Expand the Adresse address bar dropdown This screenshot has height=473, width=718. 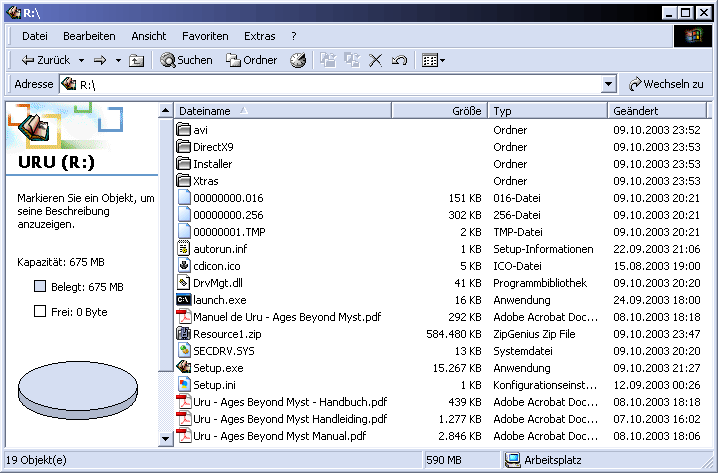[609, 85]
